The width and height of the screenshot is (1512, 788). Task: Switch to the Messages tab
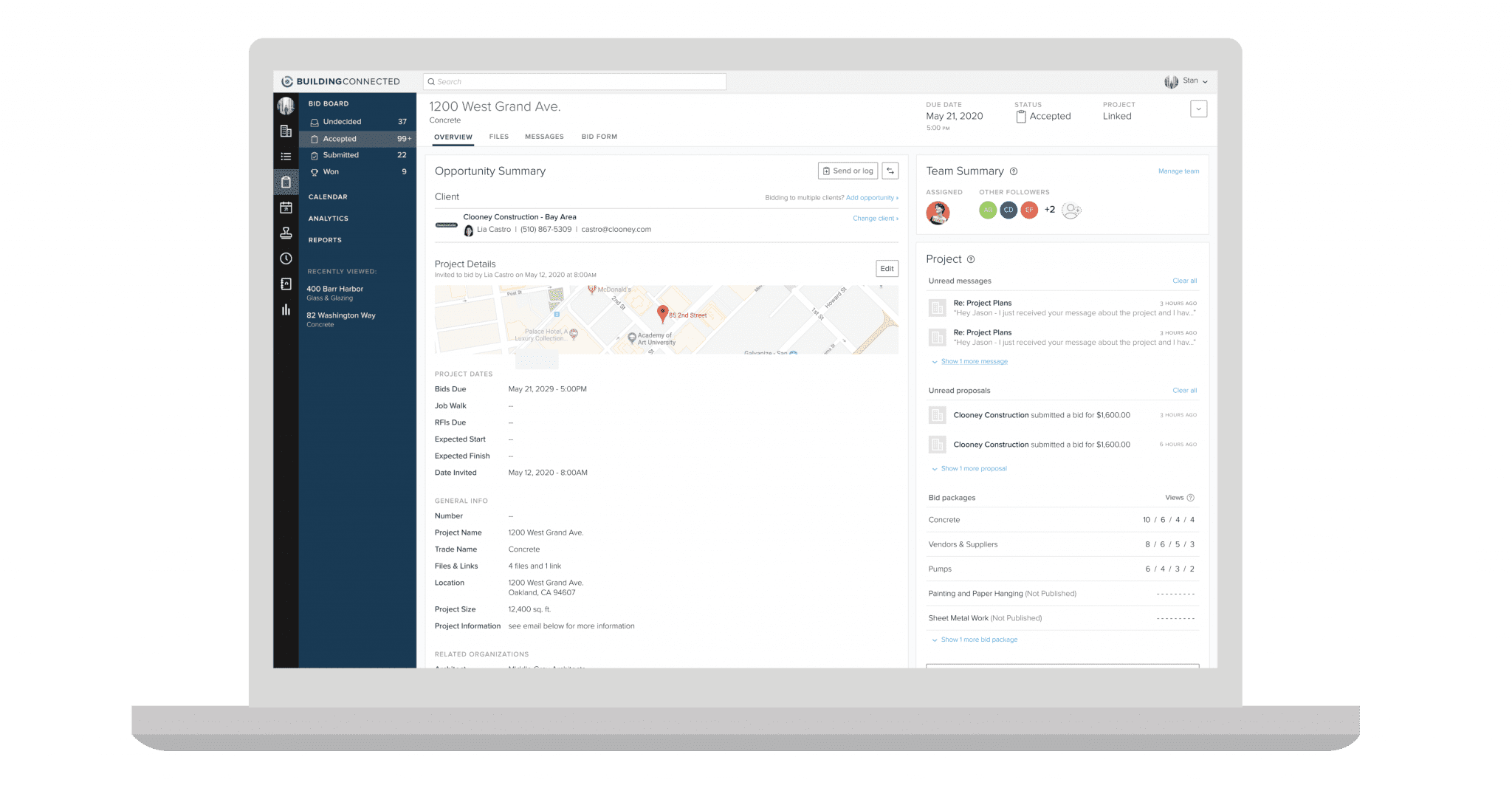(544, 137)
